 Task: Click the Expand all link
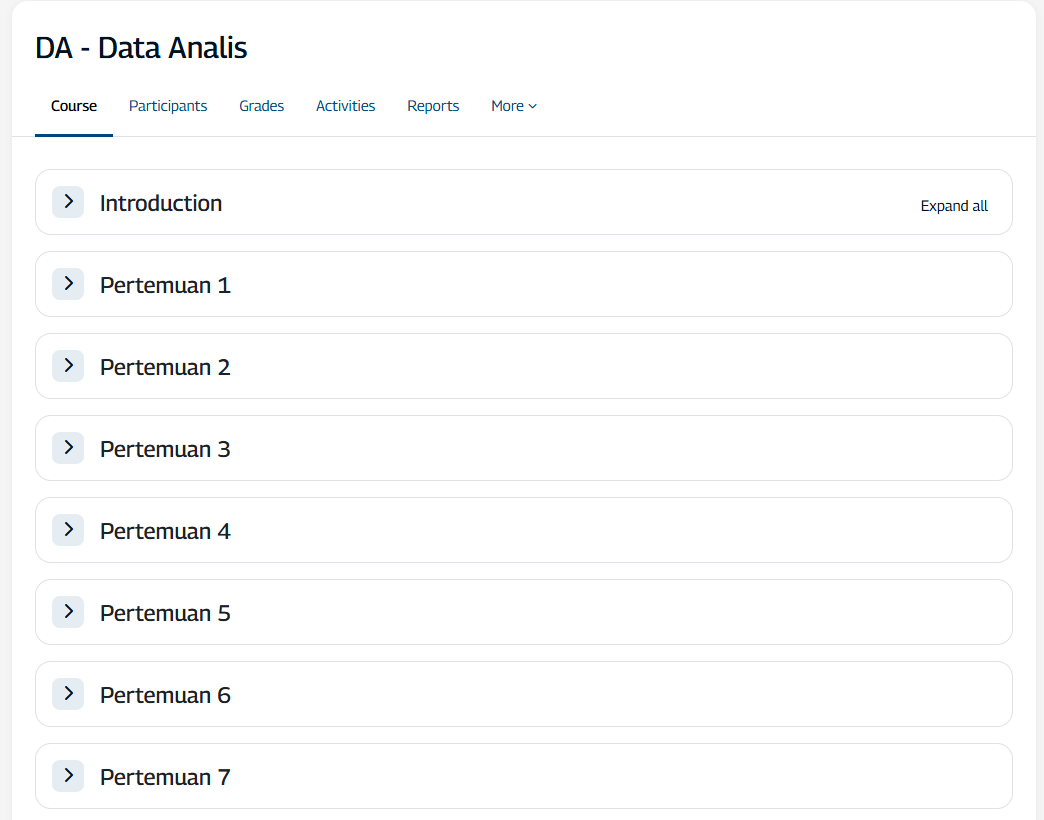[x=954, y=206]
